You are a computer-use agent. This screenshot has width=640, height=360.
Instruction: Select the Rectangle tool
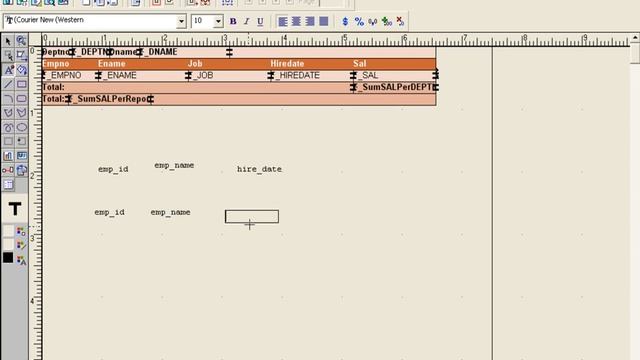pos(22,84)
